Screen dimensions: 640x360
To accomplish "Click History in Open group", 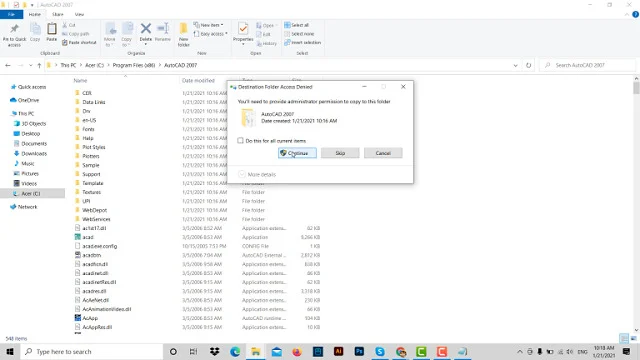I will 267,43.
